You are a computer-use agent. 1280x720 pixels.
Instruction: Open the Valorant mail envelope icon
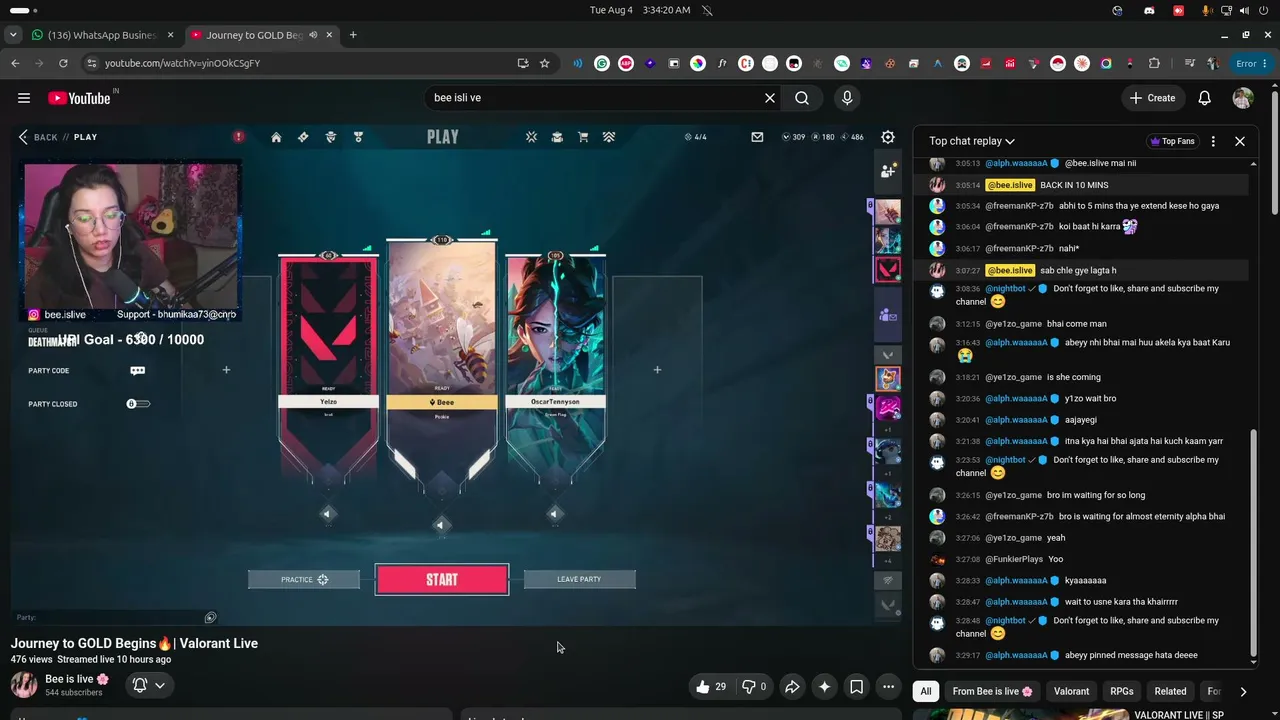pyautogui.click(x=757, y=137)
